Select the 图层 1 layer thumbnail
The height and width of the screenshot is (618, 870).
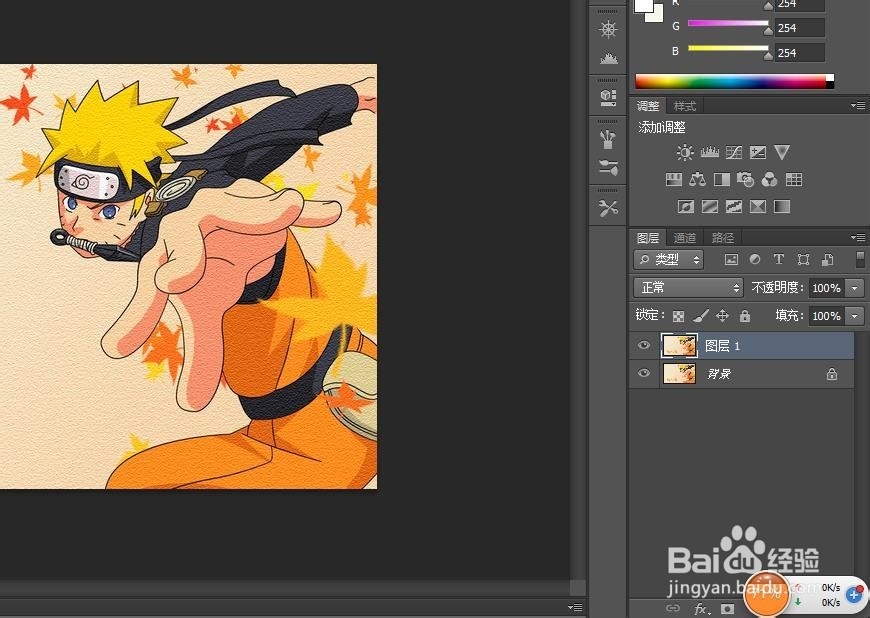point(680,345)
